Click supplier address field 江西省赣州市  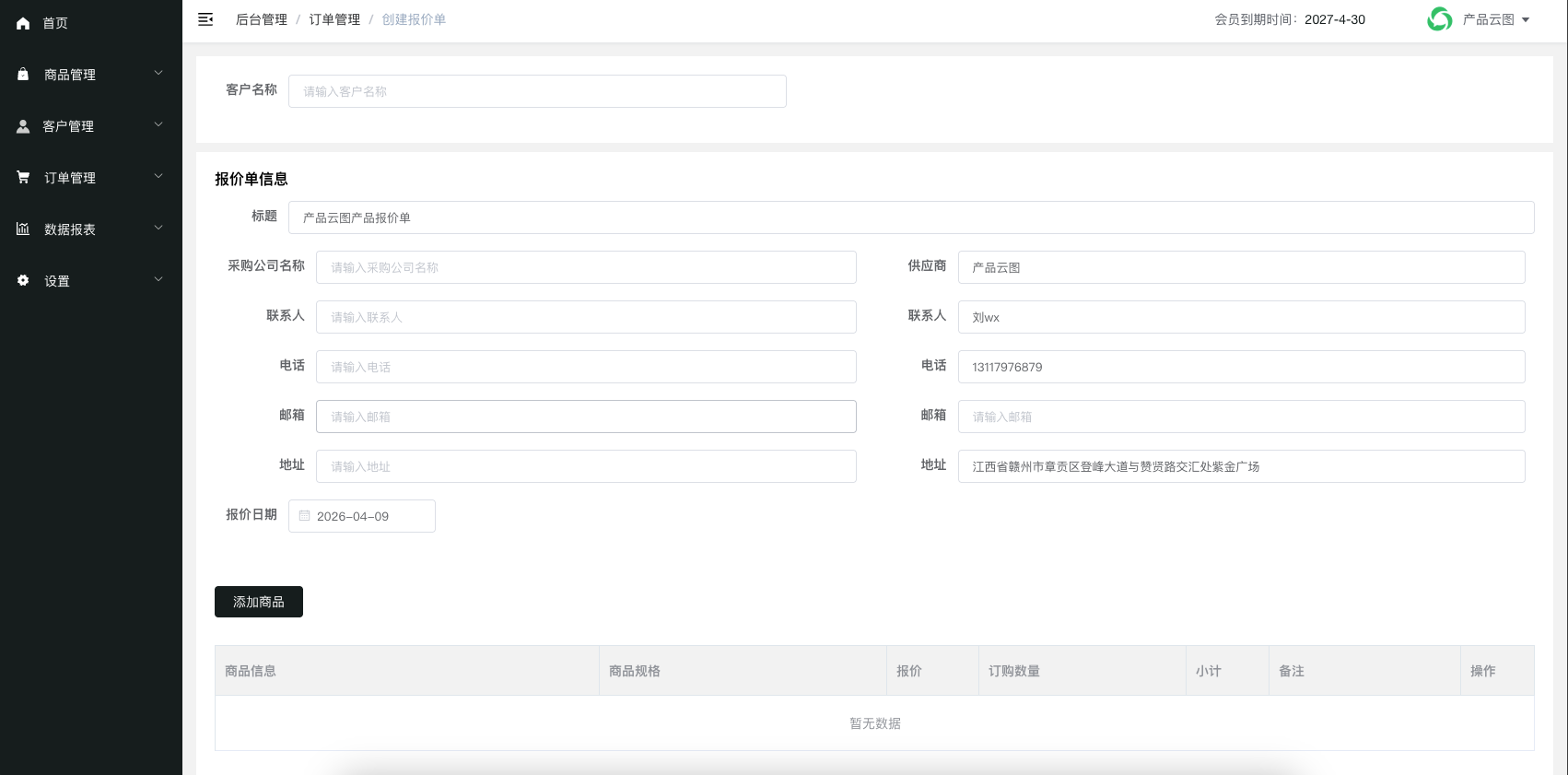click(1242, 466)
